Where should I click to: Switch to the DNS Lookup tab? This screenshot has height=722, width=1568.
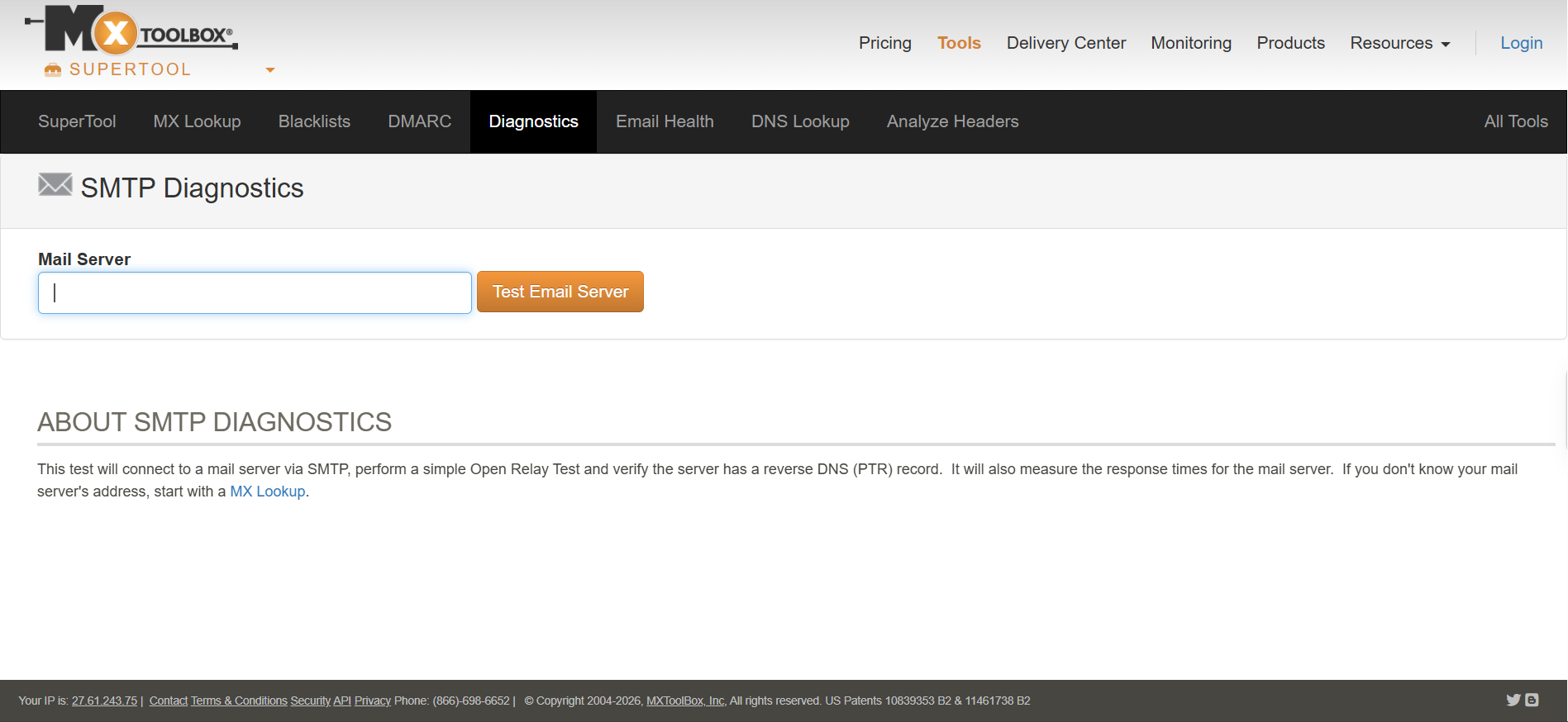pos(800,121)
